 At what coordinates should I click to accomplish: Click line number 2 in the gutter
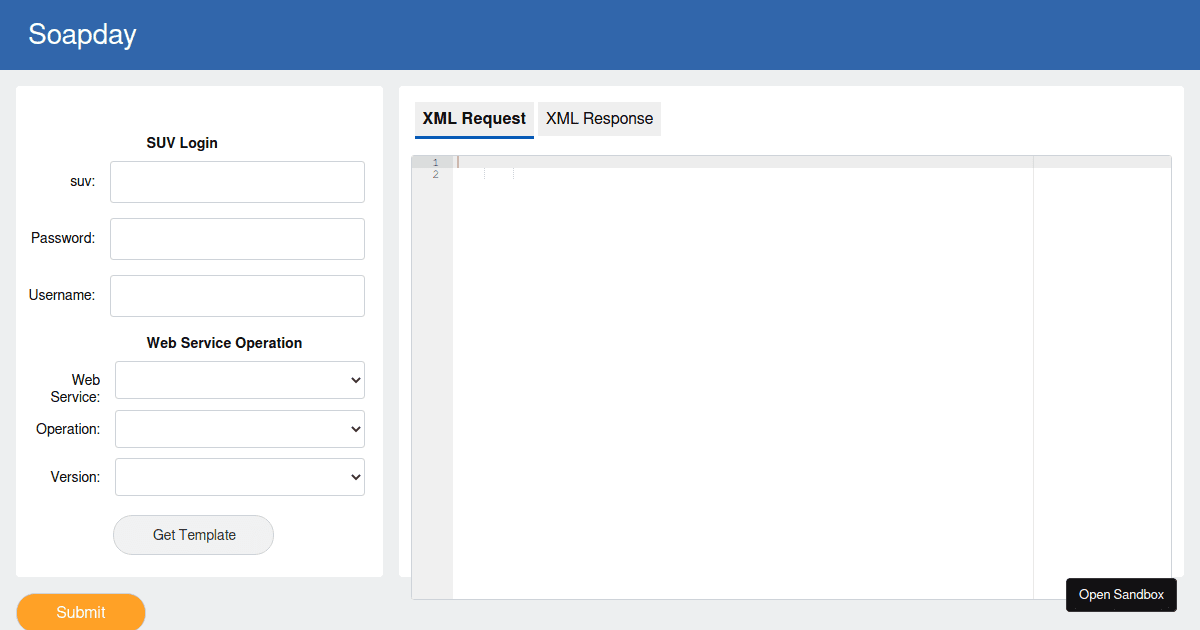point(435,175)
